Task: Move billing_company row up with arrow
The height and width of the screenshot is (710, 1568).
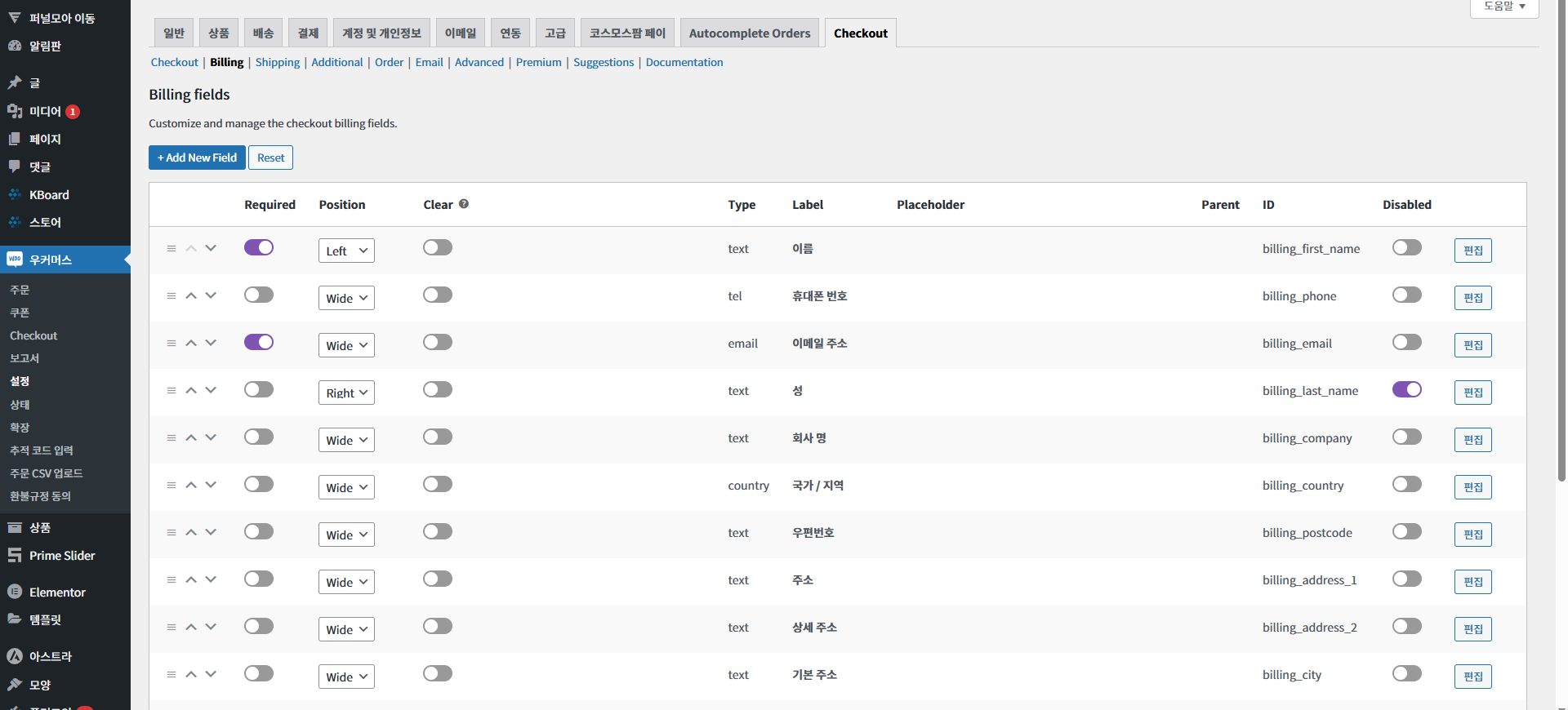Action: tap(191, 438)
